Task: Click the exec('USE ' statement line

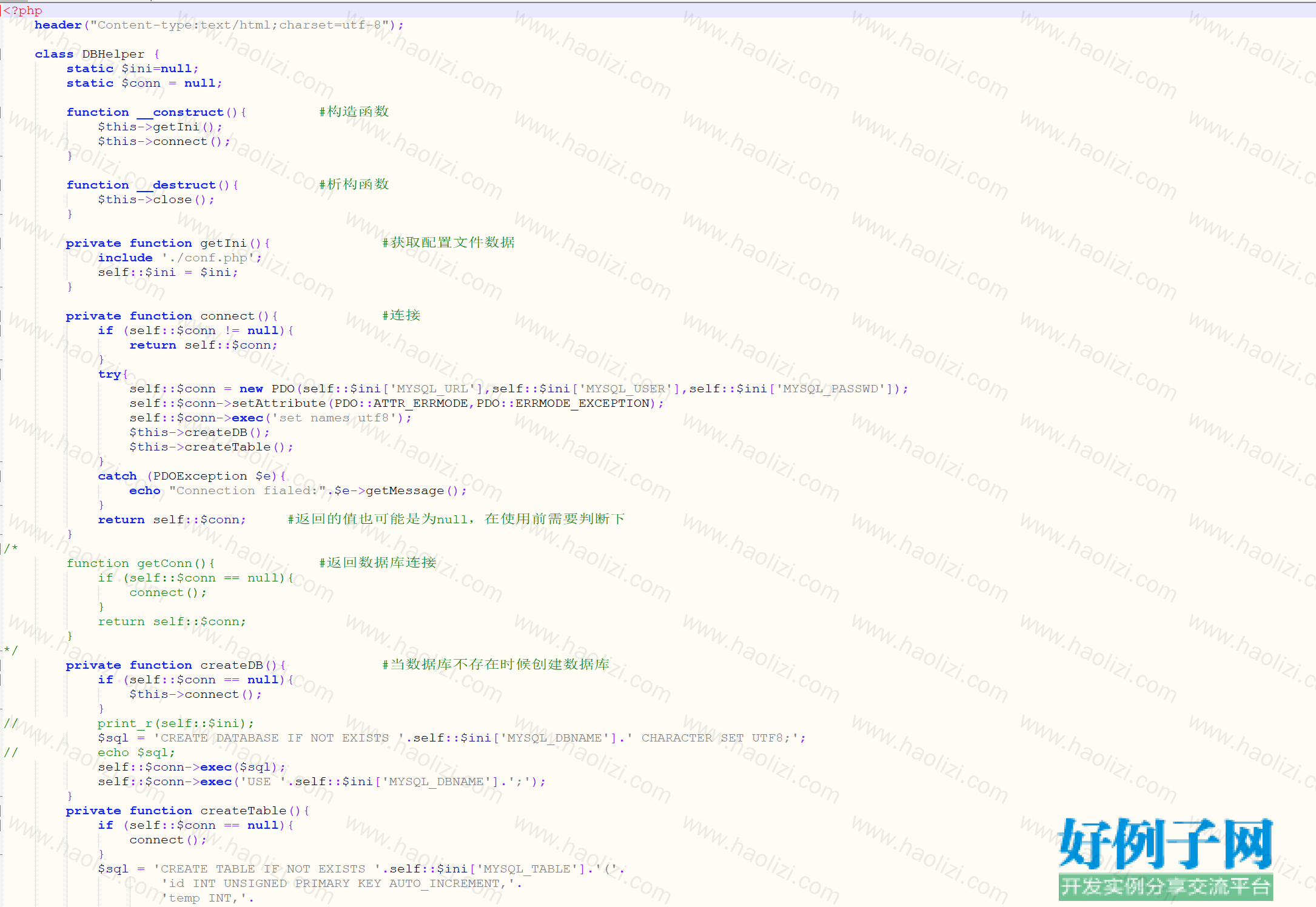Action: [322, 781]
